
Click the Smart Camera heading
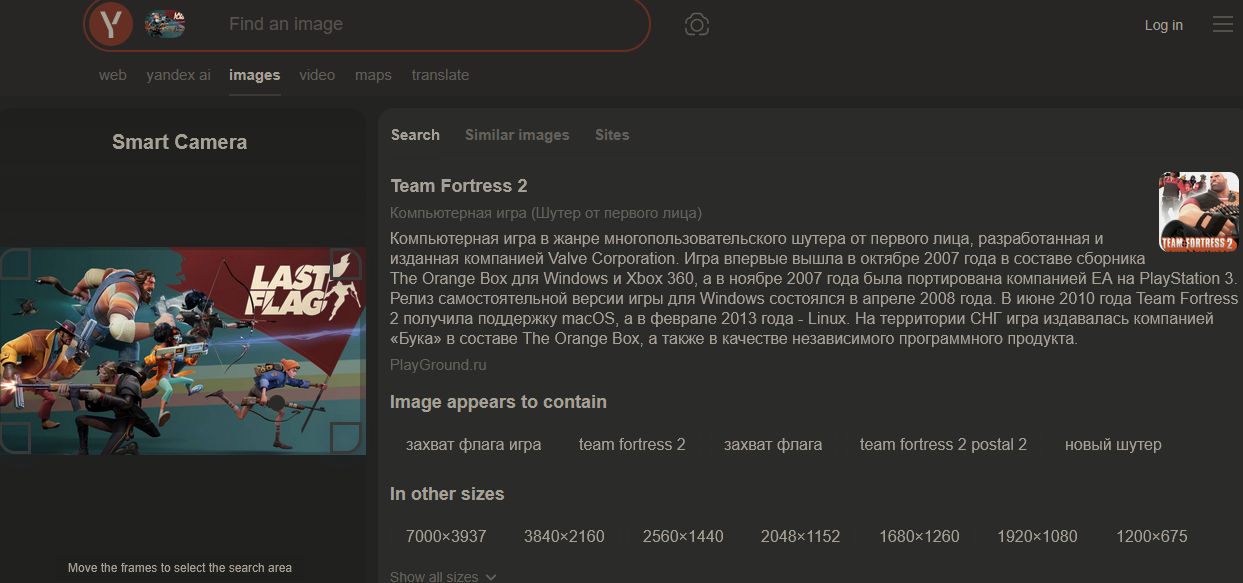pyautogui.click(x=180, y=142)
